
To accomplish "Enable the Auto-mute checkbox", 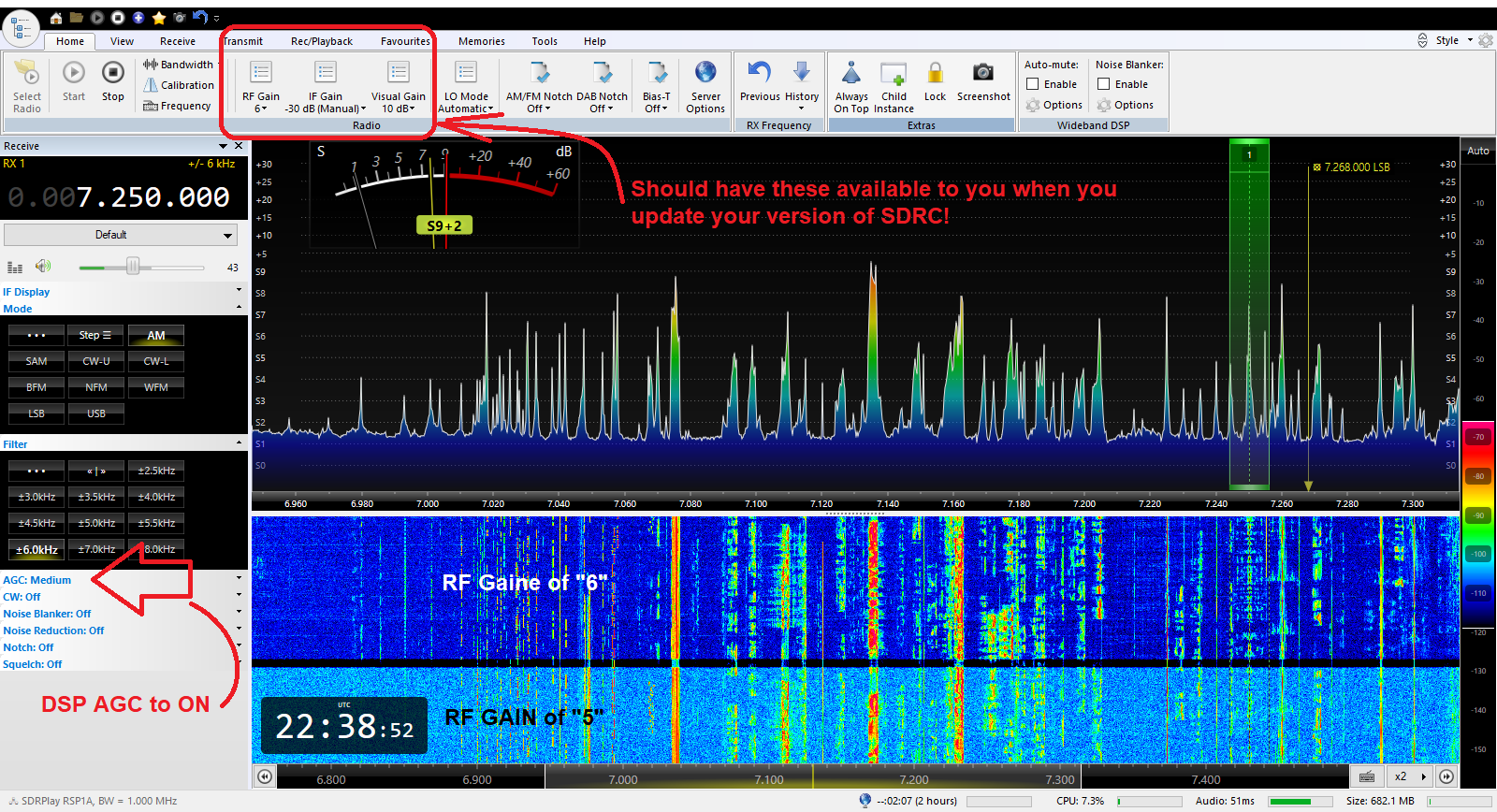I will click(x=1033, y=84).
